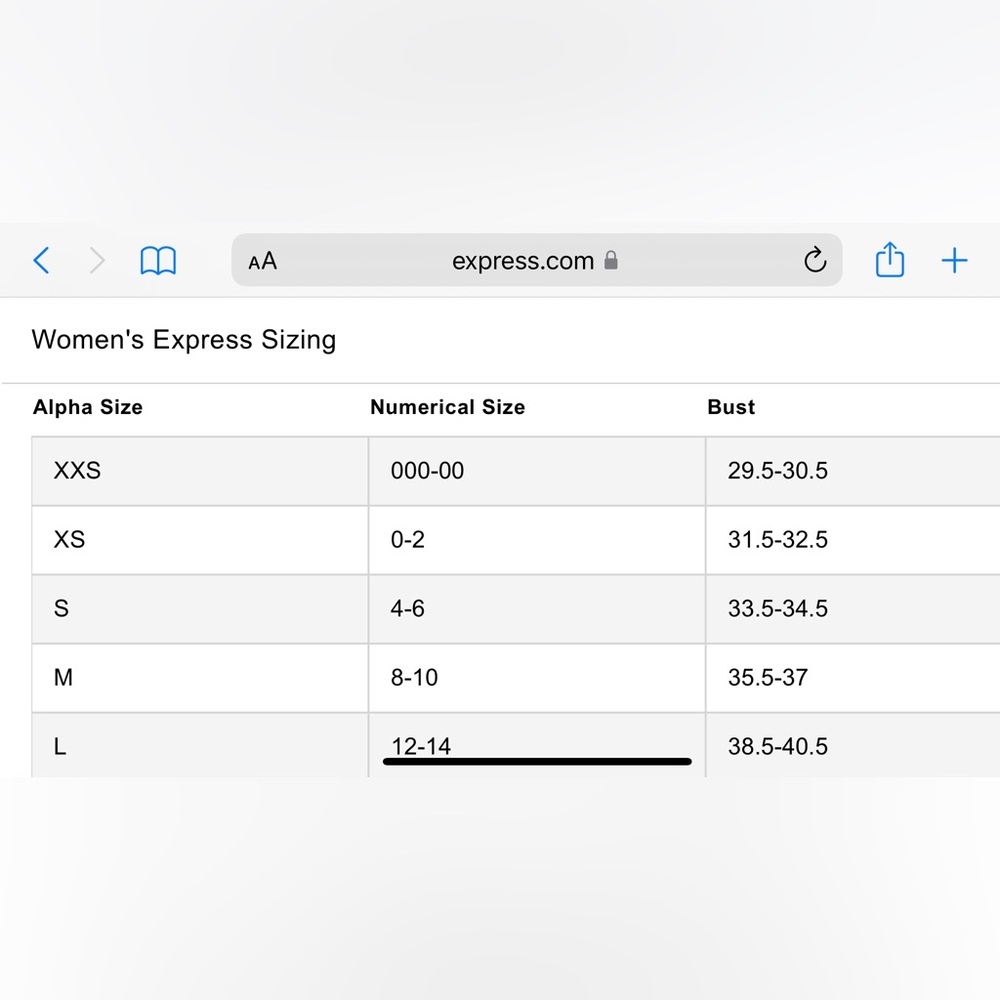Select the 12-14 numerical size cell

[x=537, y=745]
